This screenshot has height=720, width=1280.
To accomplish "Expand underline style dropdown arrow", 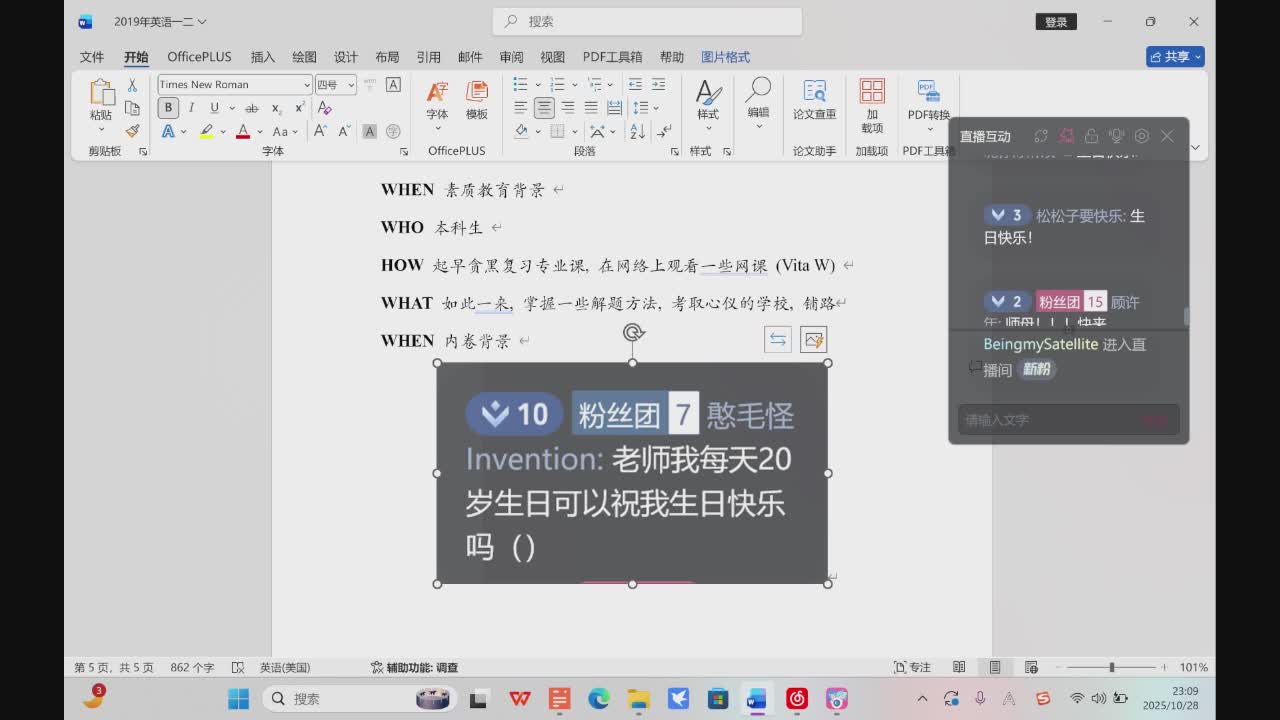I will tap(232, 108).
